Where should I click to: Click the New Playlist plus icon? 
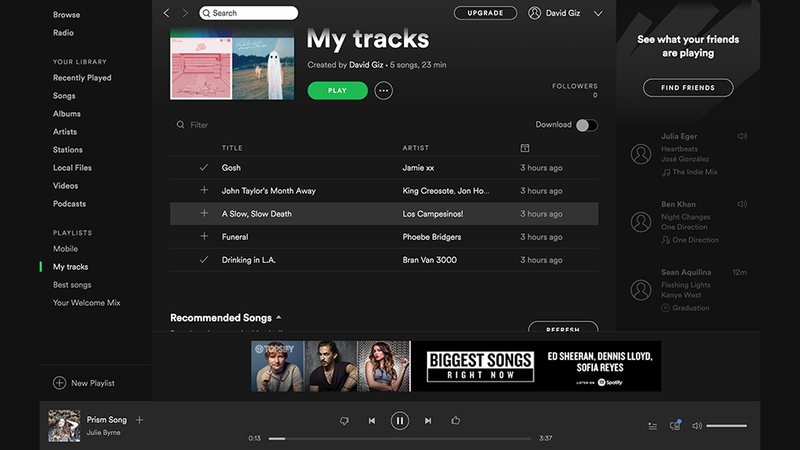[59, 383]
